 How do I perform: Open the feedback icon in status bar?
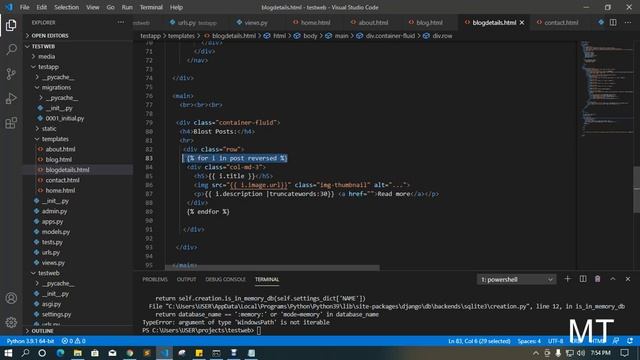616,341
